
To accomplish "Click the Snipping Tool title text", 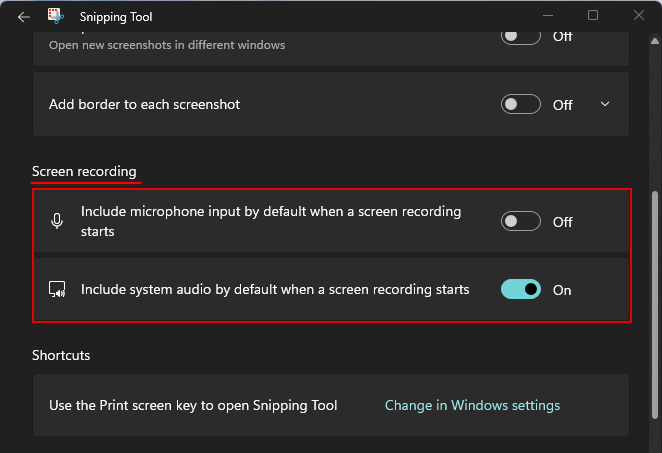I will 116,17.
